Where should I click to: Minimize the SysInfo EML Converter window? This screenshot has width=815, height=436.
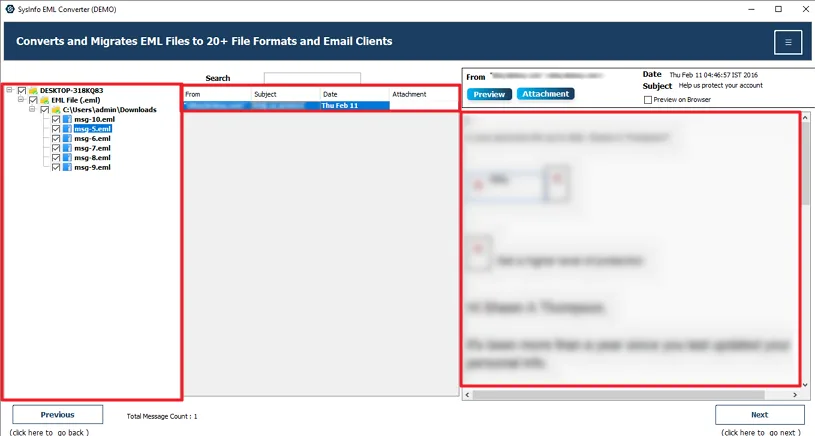tap(752, 9)
